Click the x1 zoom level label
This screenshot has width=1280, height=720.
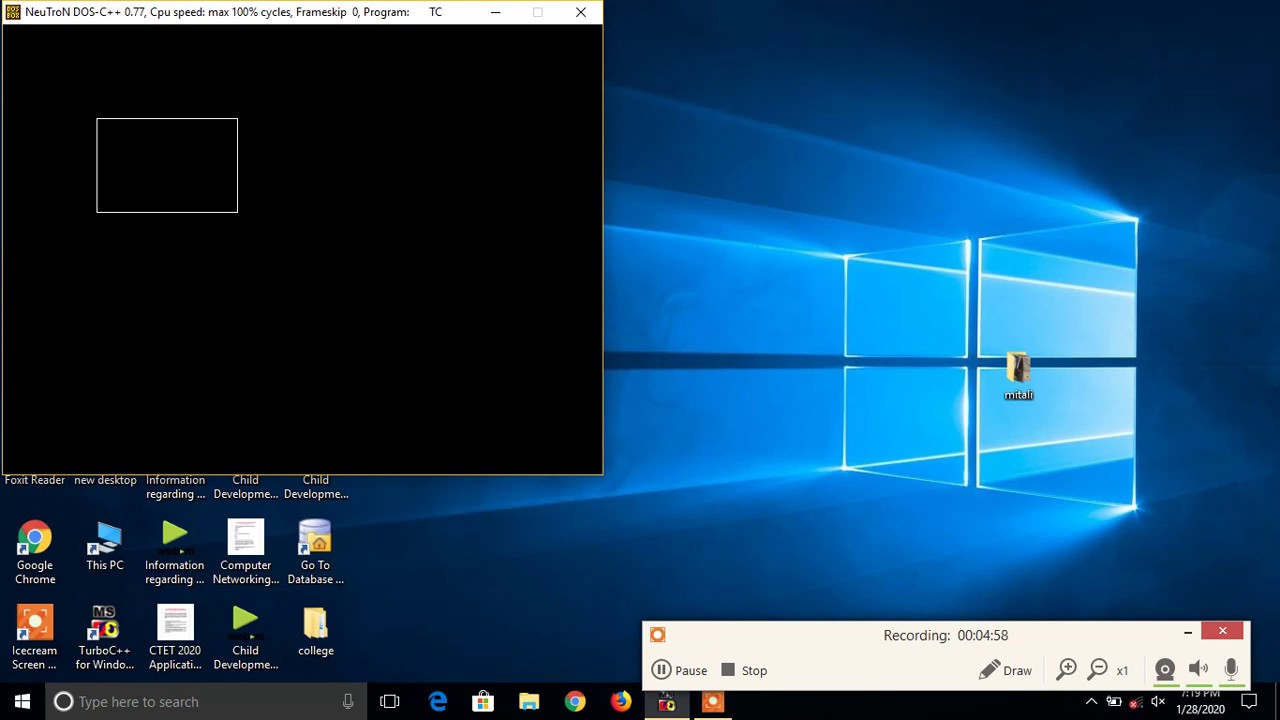click(x=1122, y=670)
